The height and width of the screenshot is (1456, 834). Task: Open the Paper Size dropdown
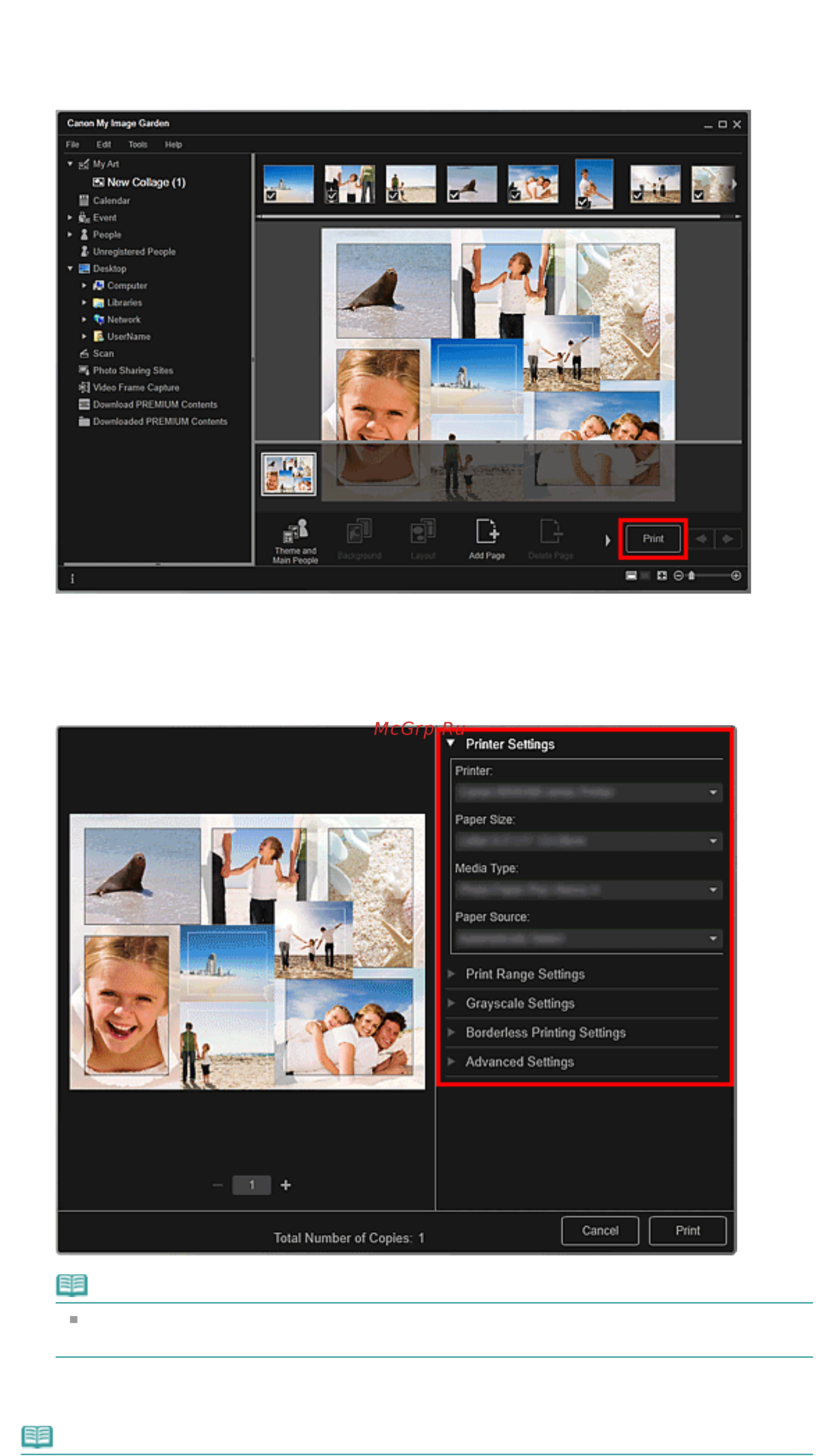coord(588,841)
